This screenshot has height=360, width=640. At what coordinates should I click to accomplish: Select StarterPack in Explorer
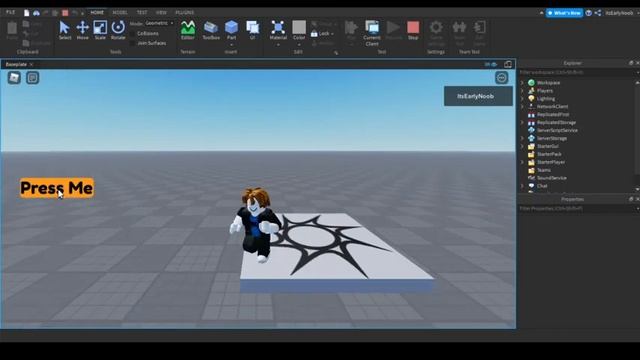[x=549, y=154]
